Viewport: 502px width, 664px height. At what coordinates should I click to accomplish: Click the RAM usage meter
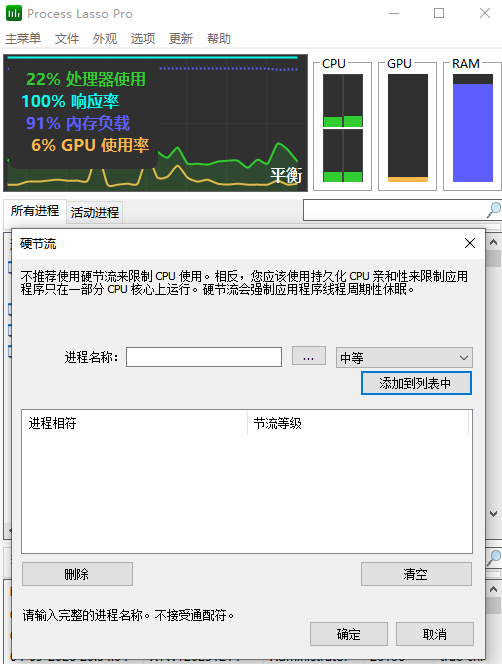473,128
